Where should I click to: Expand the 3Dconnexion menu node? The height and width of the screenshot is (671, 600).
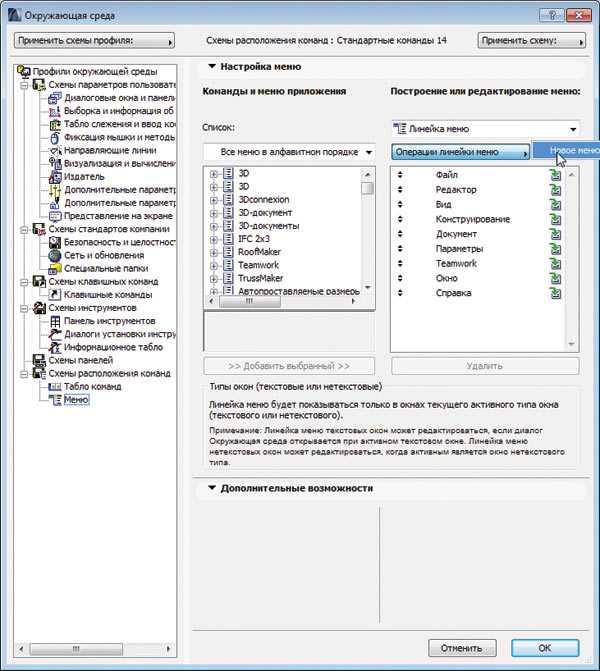point(214,200)
